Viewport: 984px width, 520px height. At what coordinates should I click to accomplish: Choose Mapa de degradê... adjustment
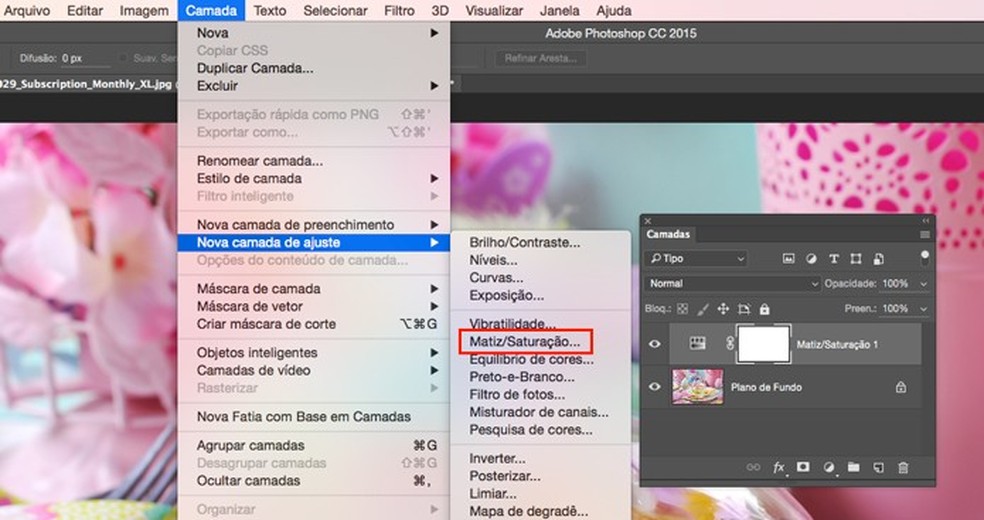point(529,511)
